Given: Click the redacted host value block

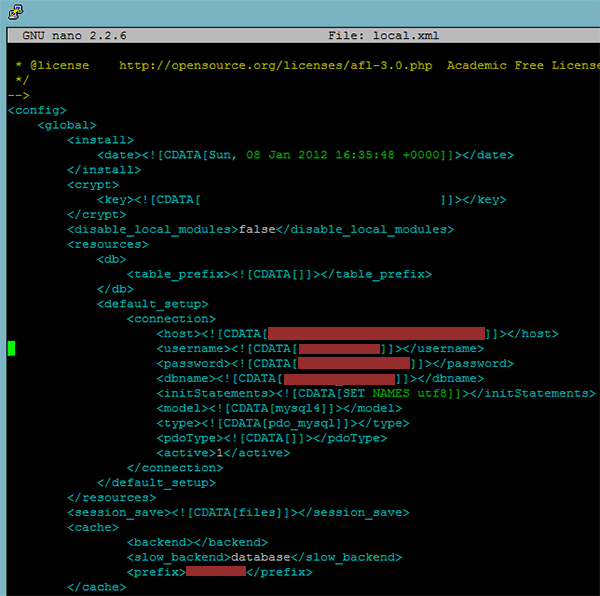Looking at the screenshot, I should tap(377, 334).
